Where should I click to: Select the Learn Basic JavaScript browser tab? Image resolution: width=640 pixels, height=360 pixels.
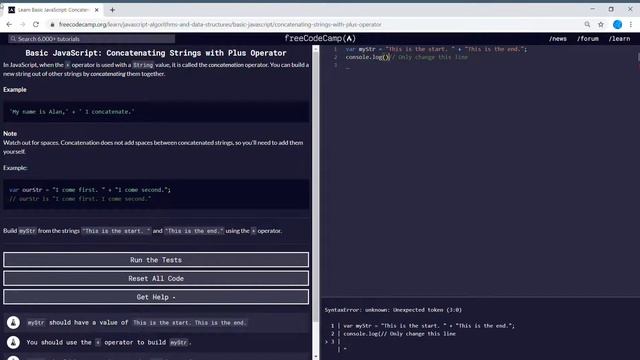click(x=53, y=10)
